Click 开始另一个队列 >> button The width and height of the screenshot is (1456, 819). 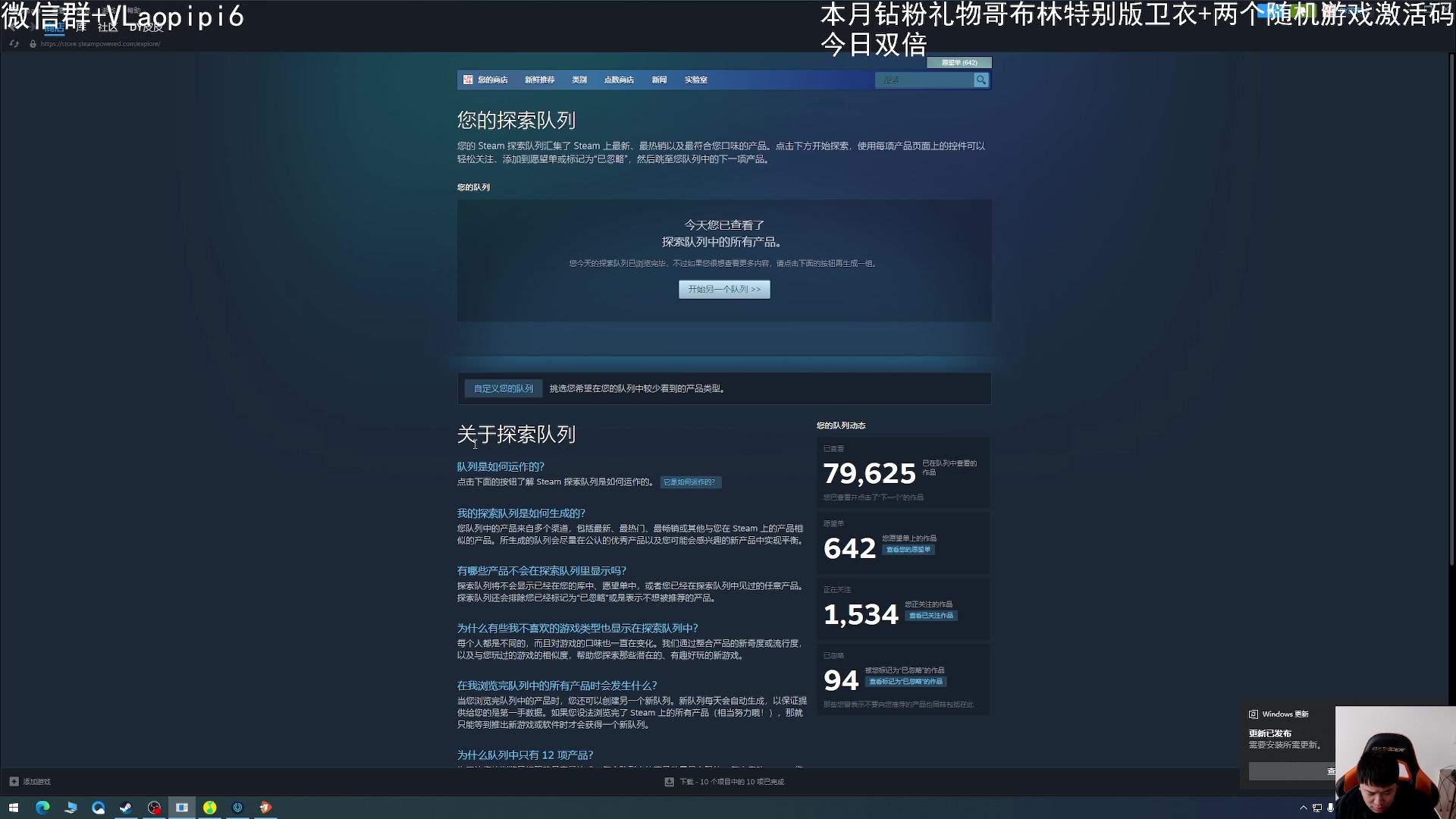(724, 289)
